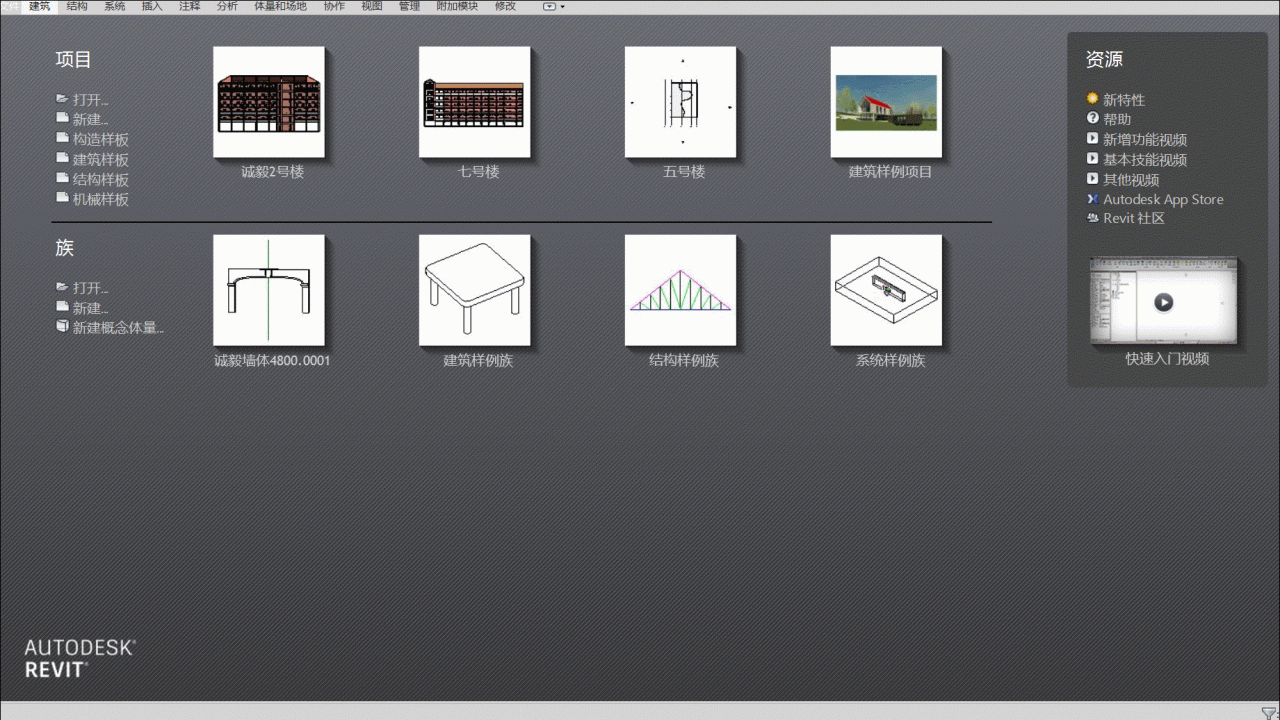The image size is (1280, 720).
Task: Open the 体量和场地 ribbon tab
Action: [x=281, y=6]
